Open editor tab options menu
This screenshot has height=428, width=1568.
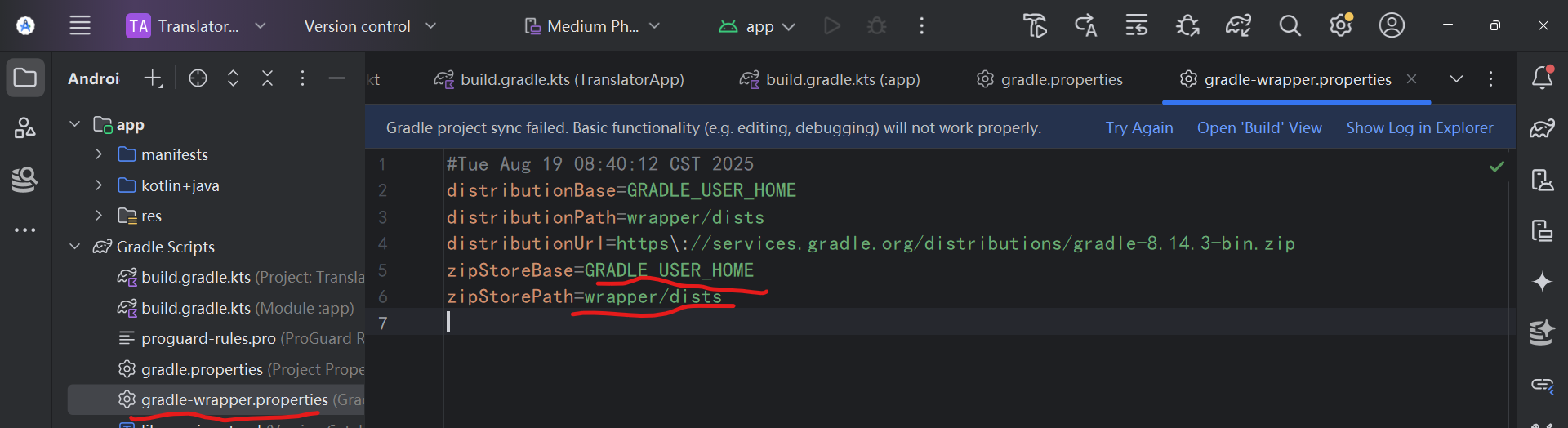(1490, 79)
